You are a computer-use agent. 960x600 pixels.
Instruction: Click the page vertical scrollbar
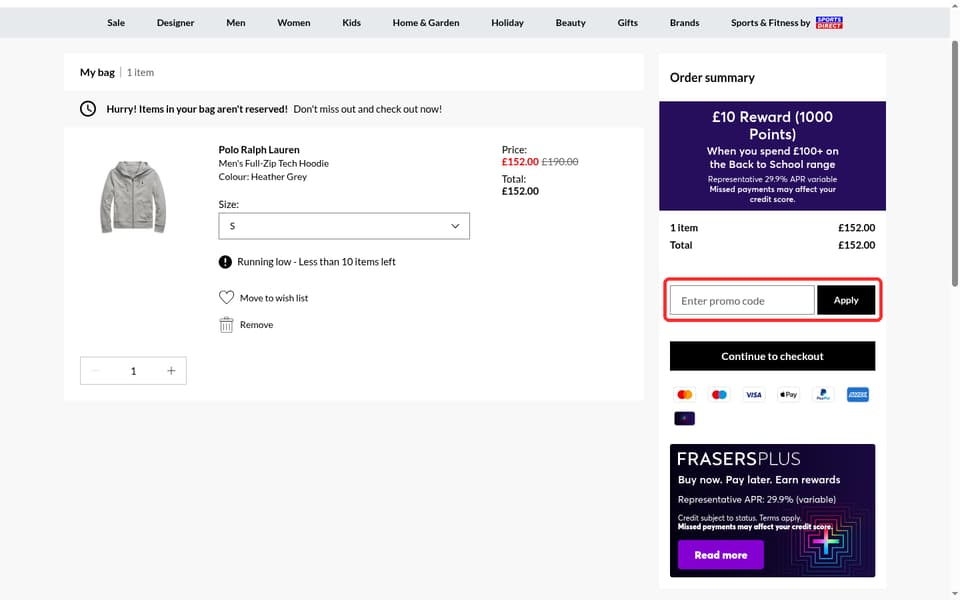(x=954, y=163)
